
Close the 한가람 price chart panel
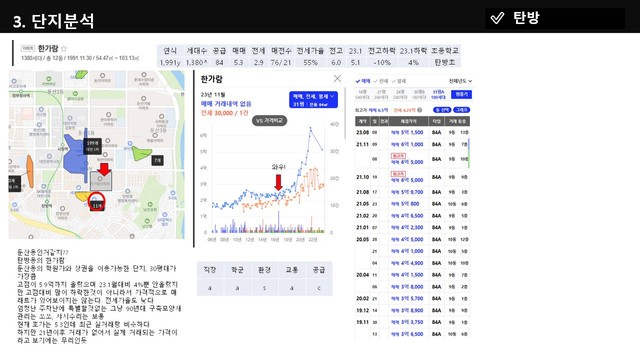pos(337,78)
